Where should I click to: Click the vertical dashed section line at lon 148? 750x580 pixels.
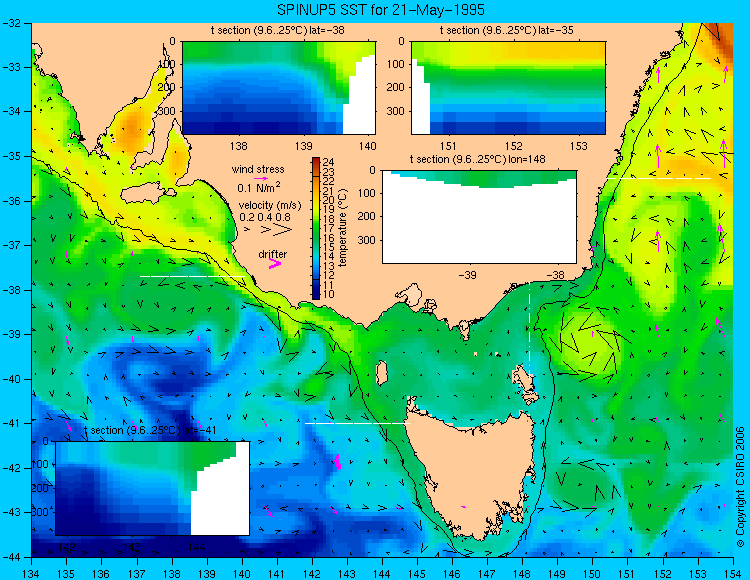click(529, 329)
